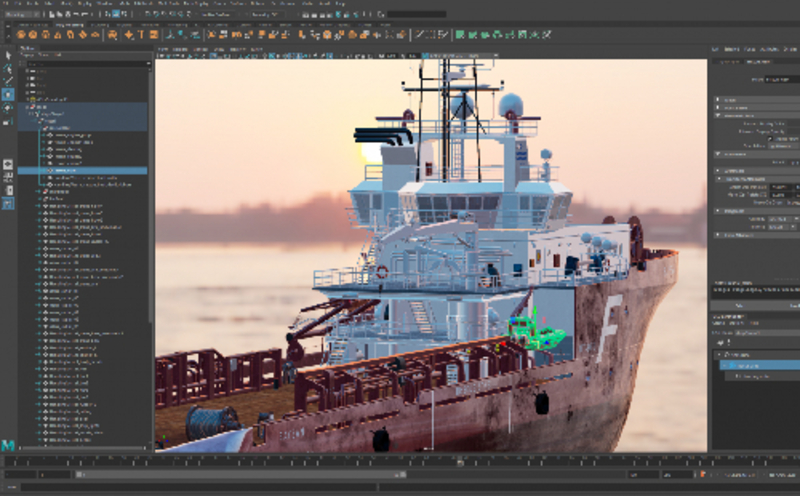Collapse the first Attribute Editor section arrow
Viewport: 800px width, 496px height.
tap(718, 100)
